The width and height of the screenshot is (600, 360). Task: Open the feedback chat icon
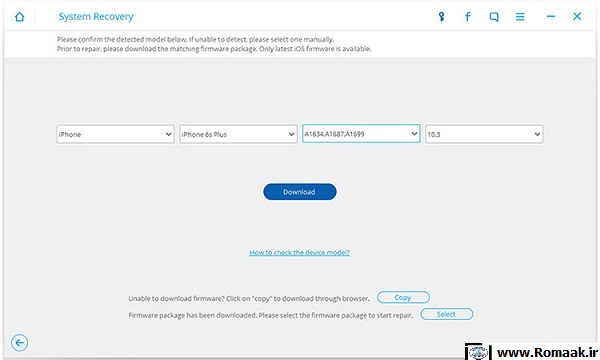[x=494, y=17]
